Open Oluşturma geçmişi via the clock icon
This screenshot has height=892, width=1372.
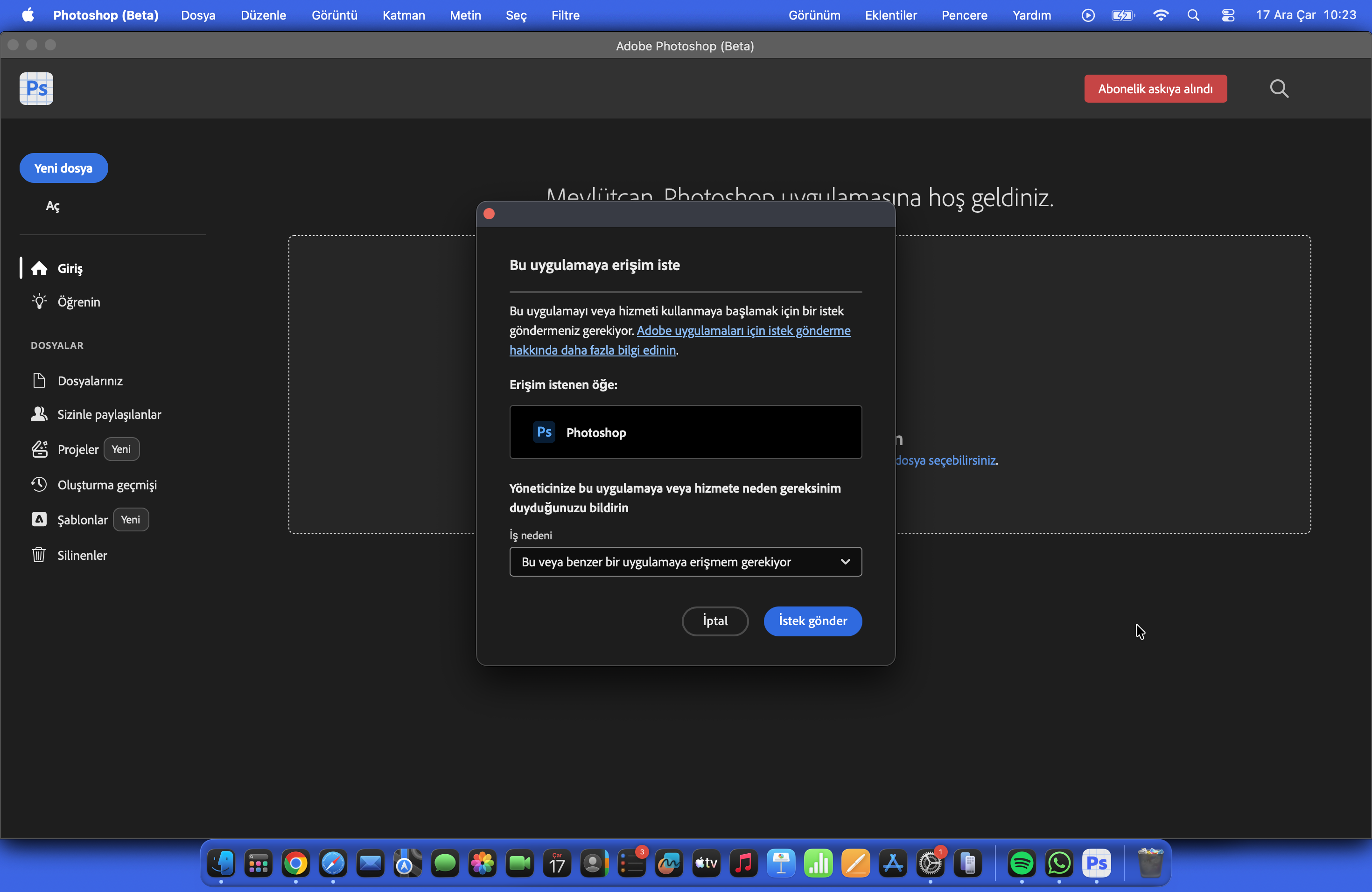coord(39,485)
